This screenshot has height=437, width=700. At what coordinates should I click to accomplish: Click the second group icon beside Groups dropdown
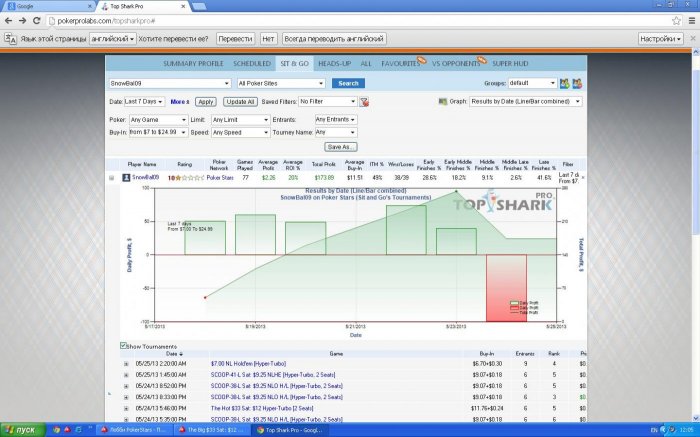[x=578, y=83]
